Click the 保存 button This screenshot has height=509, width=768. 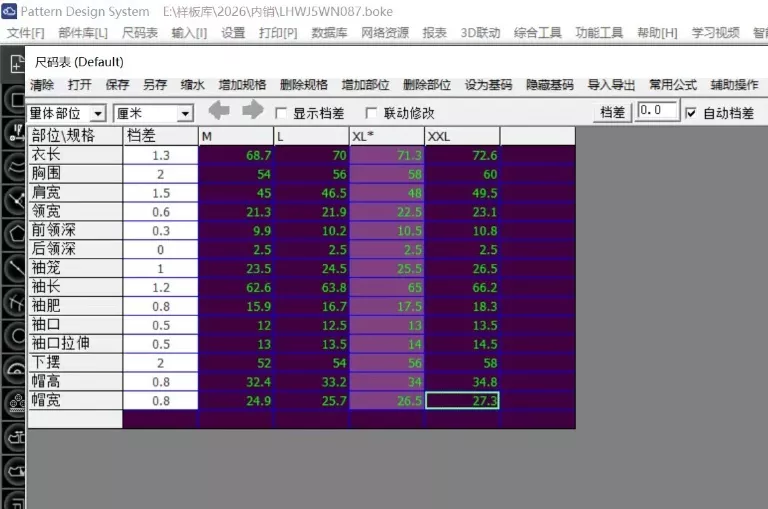pos(117,85)
